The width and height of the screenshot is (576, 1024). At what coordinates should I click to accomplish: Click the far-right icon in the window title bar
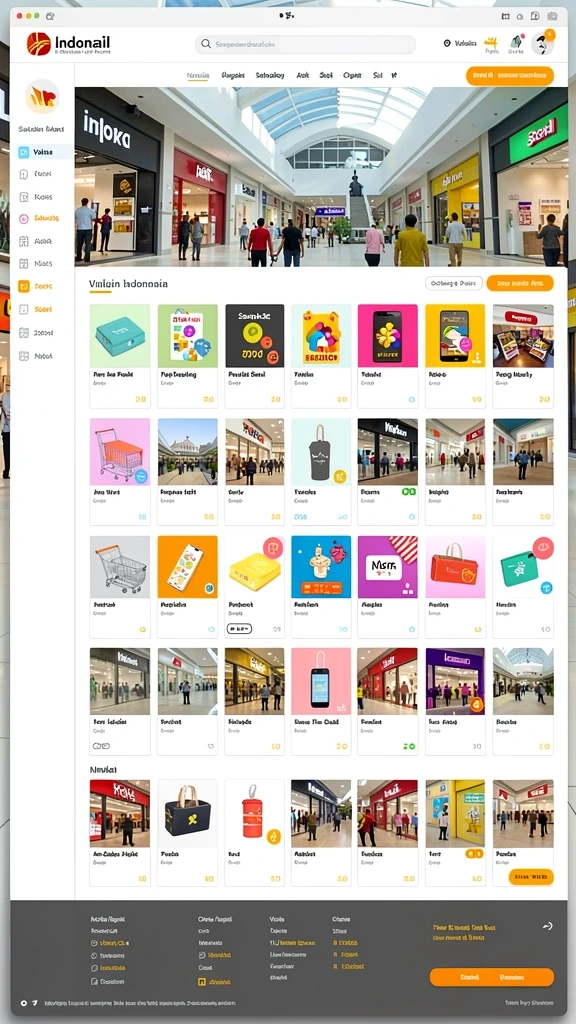tap(552, 16)
